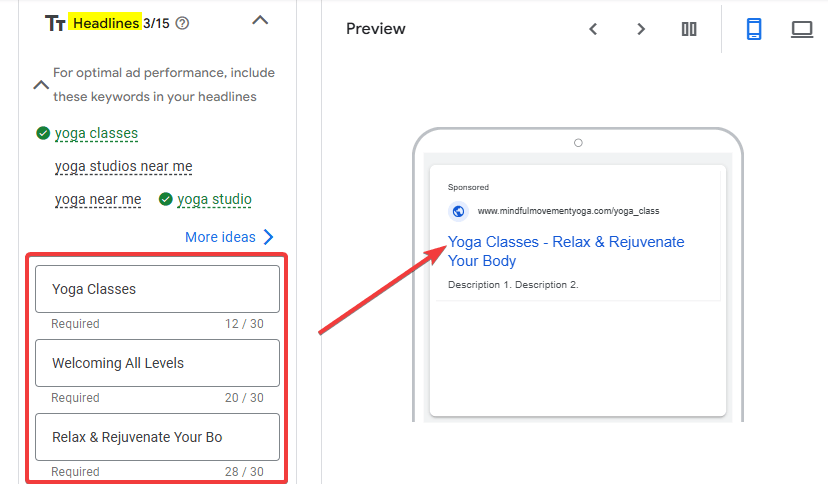
Task: Click 'Required' label under Yoga Classes field
Action: tap(75, 324)
